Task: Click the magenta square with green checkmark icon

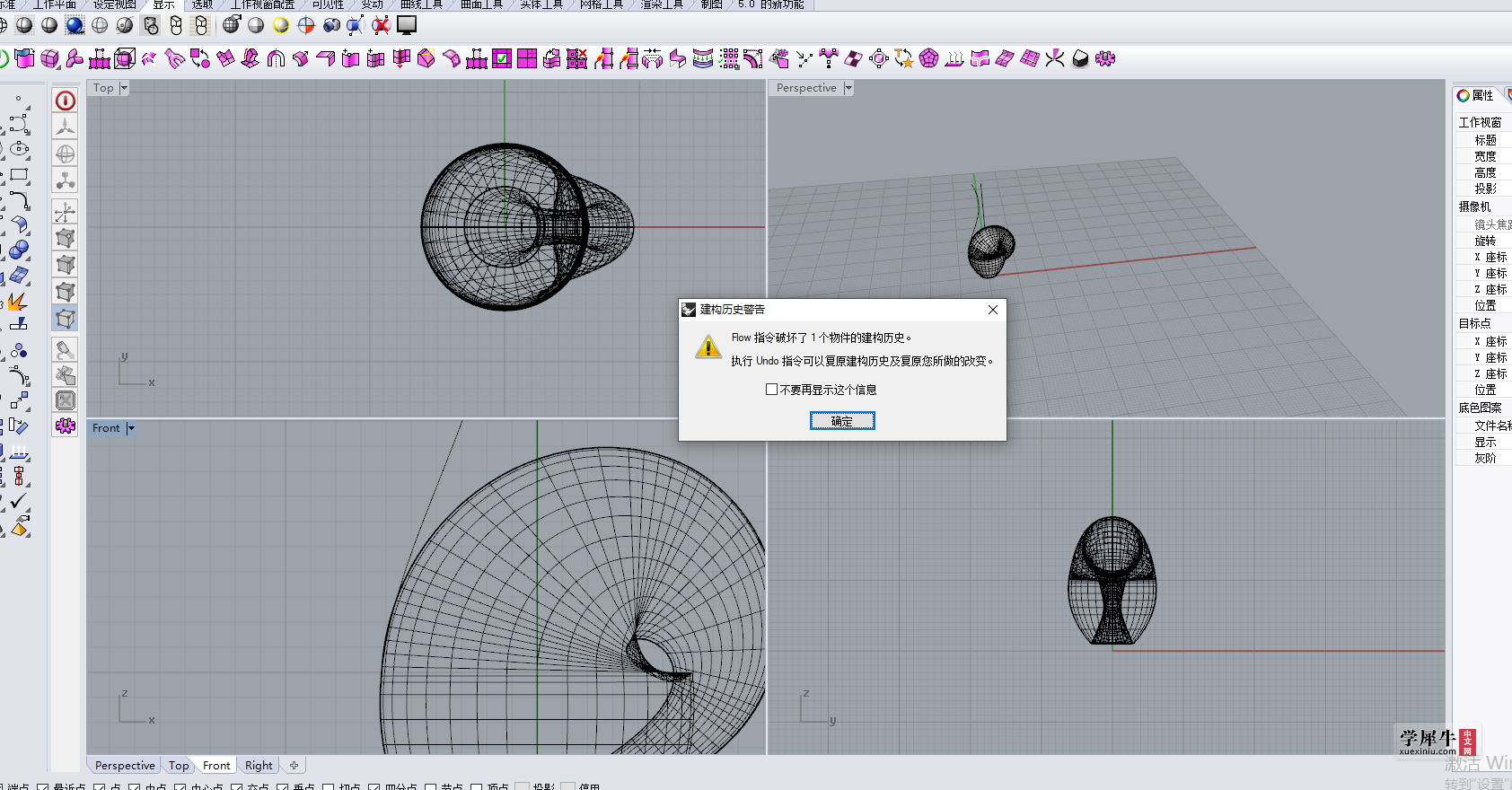Action: click(502, 59)
